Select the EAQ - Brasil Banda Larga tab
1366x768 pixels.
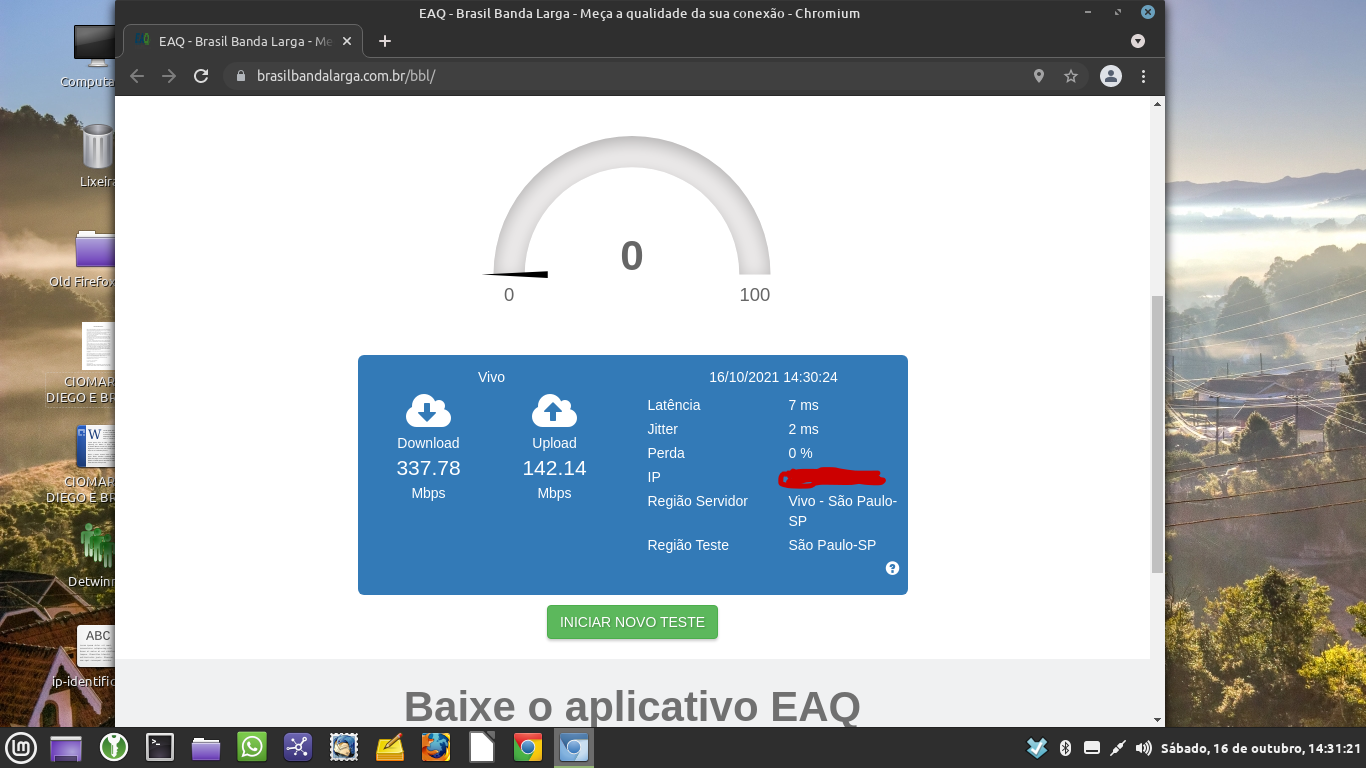click(242, 41)
